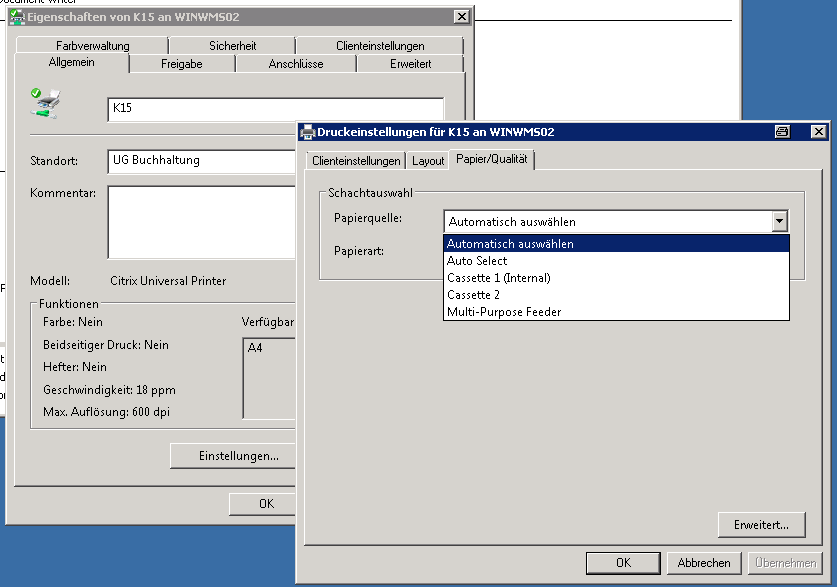This screenshot has width=837, height=587.
Task: Close the Druckeinstellungen dialog with X
Action: 818,131
